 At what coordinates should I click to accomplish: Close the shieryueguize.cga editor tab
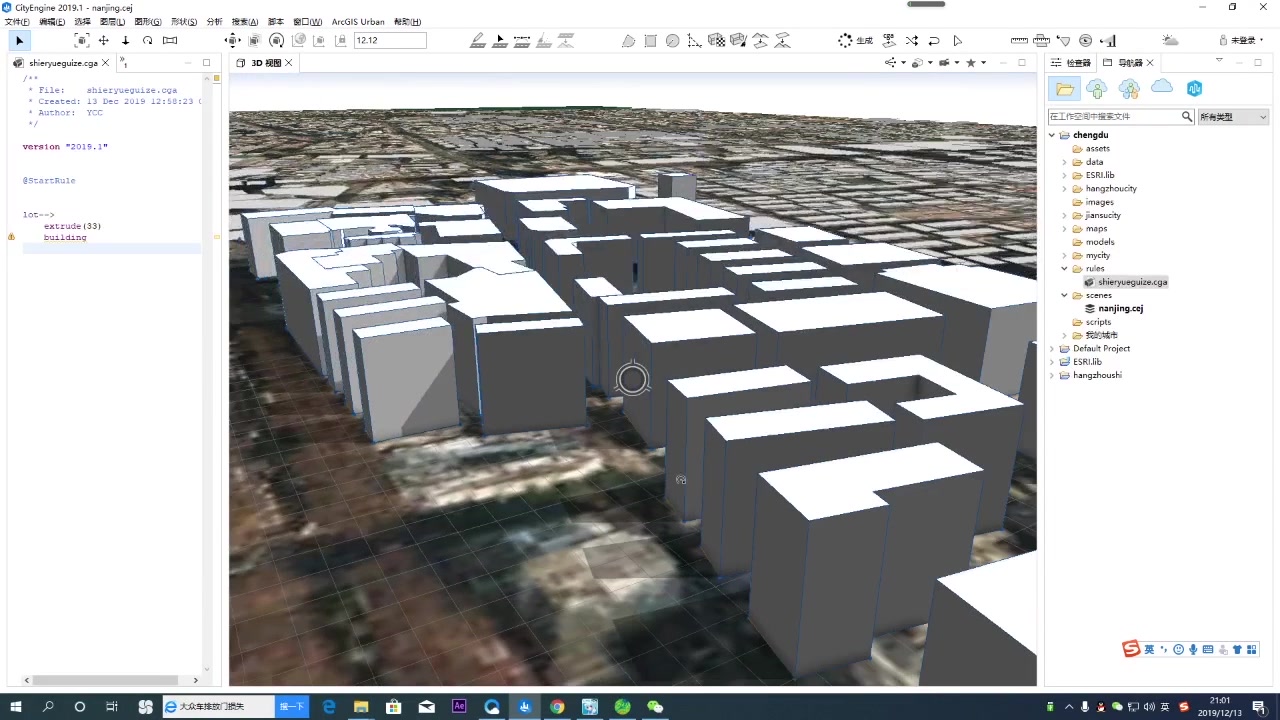(105, 63)
